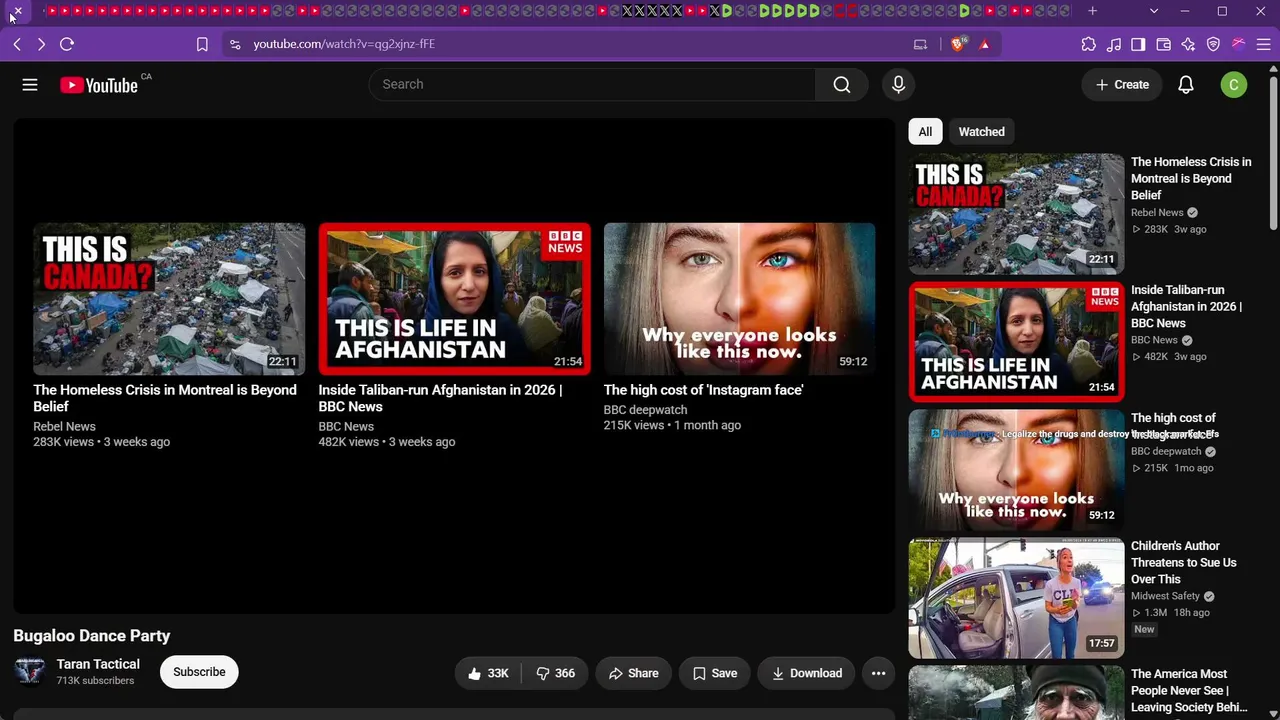View site information beside the URL
This screenshot has height=720, width=1280.
coord(235,44)
